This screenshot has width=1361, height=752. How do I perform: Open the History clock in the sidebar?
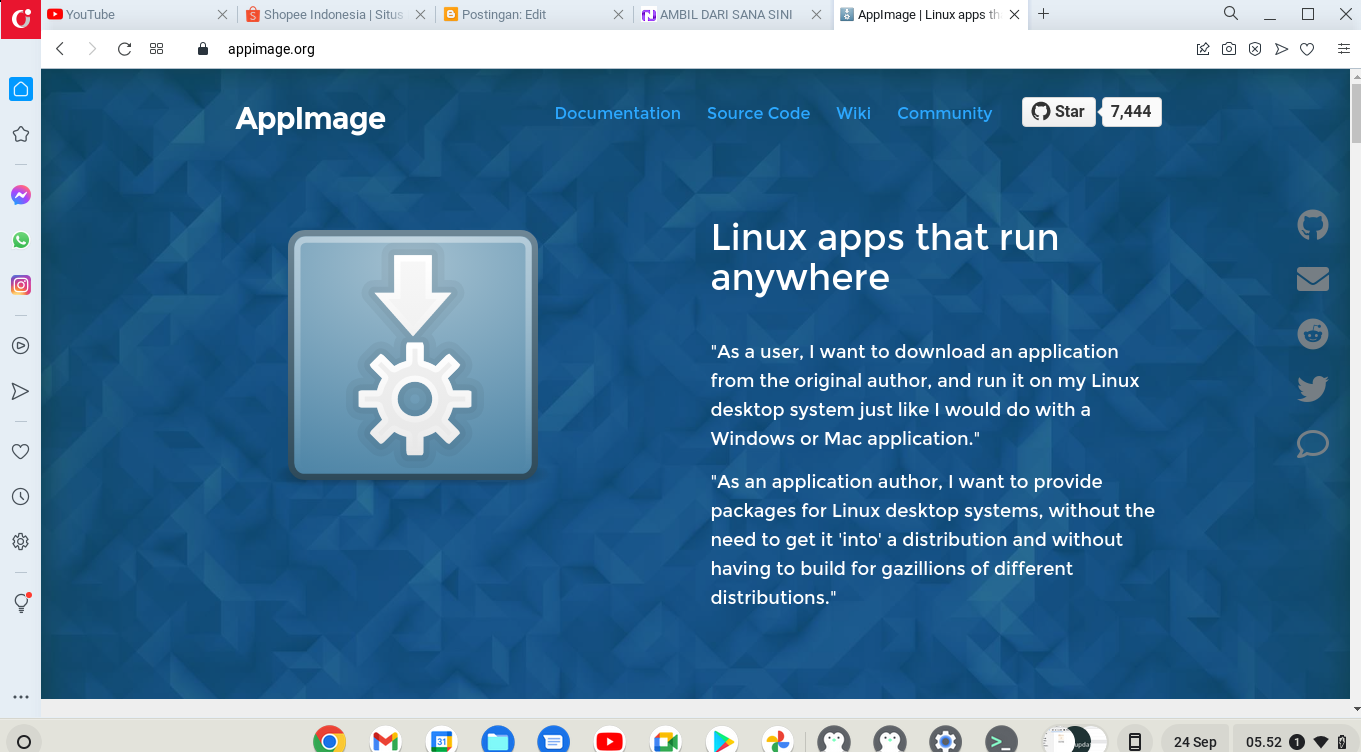(x=20, y=497)
